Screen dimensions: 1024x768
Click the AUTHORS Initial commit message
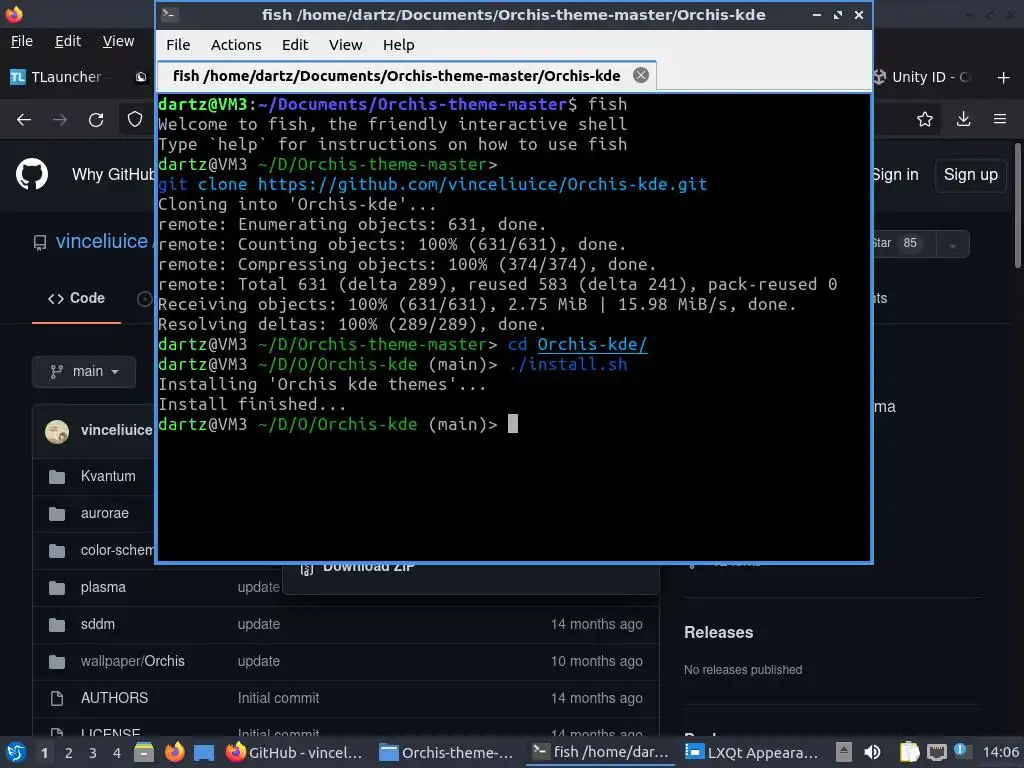(x=278, y=697)
